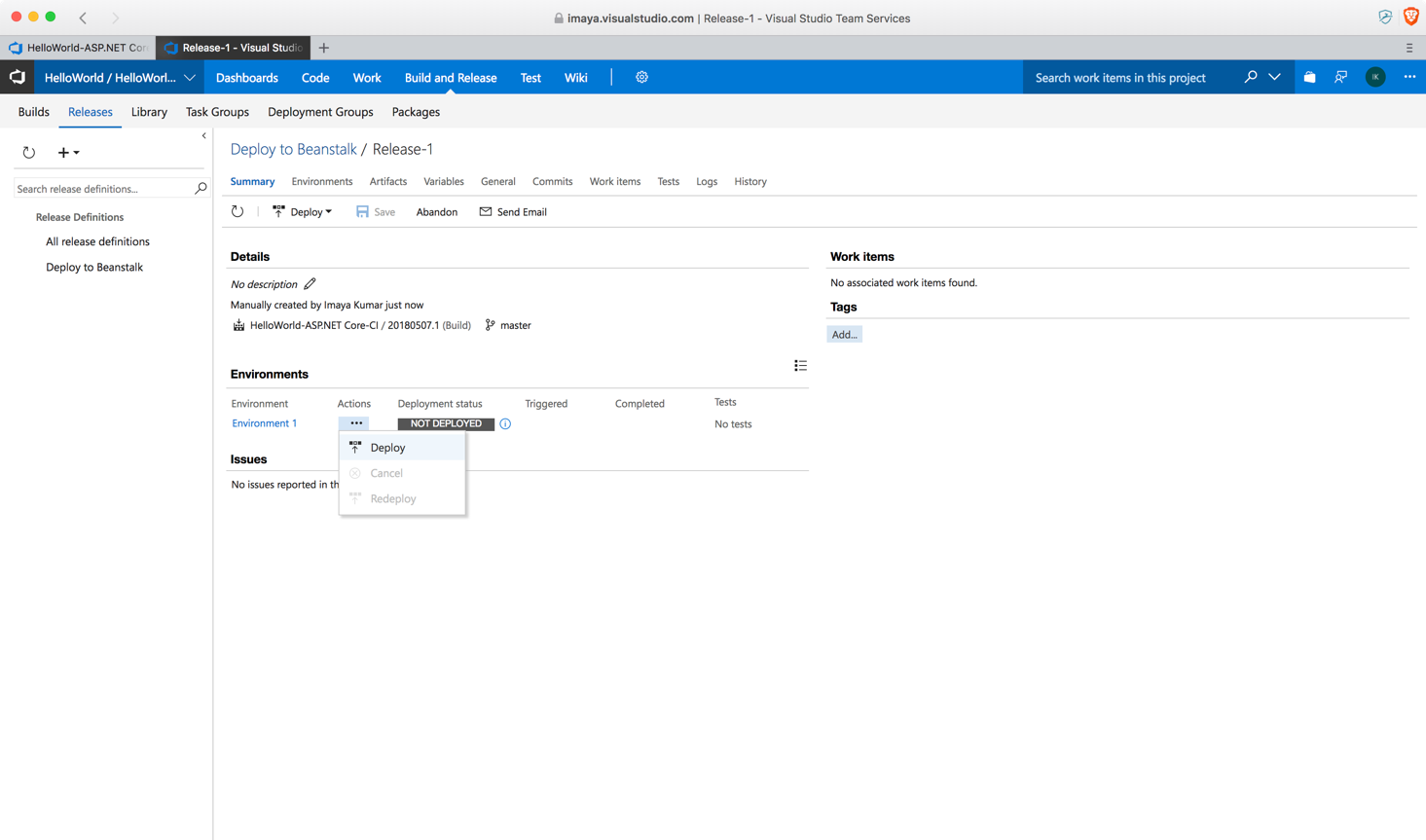This screenshot has height=840, width=1426.
Task: Open the VSTS home logo icon
Action: tap(18, 77)
